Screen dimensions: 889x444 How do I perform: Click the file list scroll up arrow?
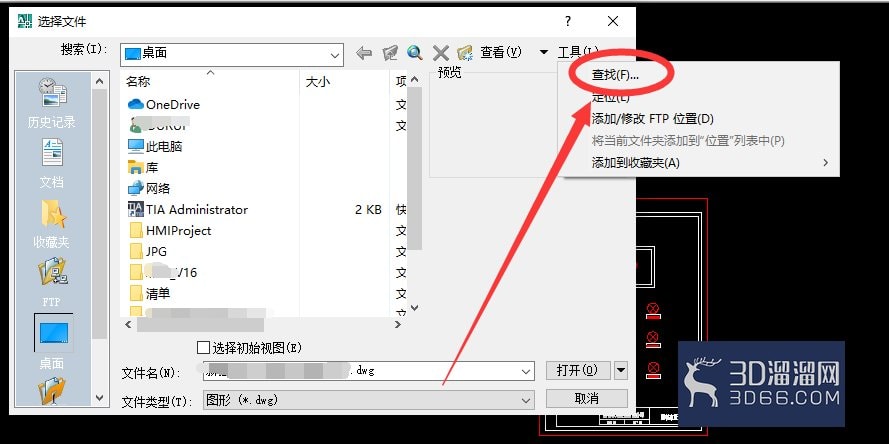pos(414,80)
